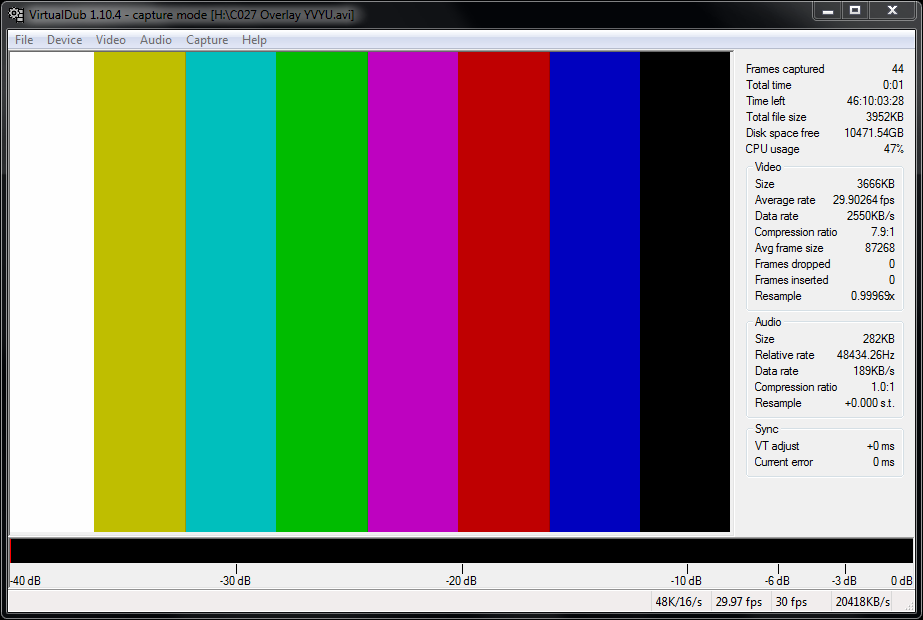
Task: Click the CPU usage value 47%
Action: pos(894,148)
